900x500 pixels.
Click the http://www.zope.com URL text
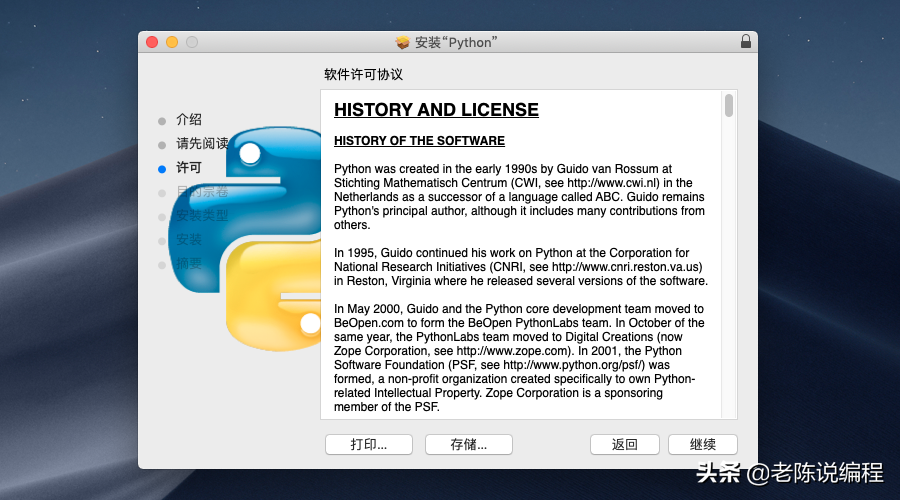pyautogui.click(x=511, y=351)
